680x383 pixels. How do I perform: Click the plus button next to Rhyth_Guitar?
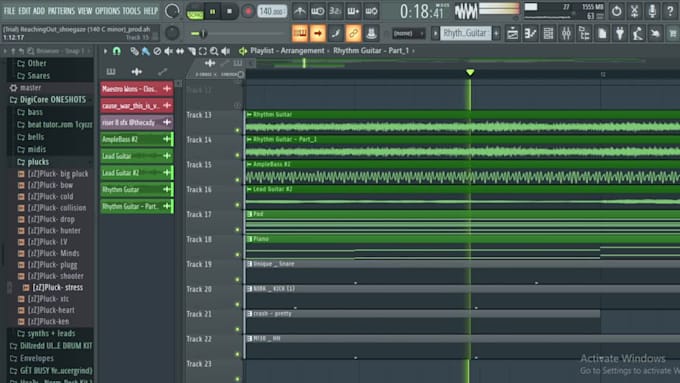(x=497, y=33)
